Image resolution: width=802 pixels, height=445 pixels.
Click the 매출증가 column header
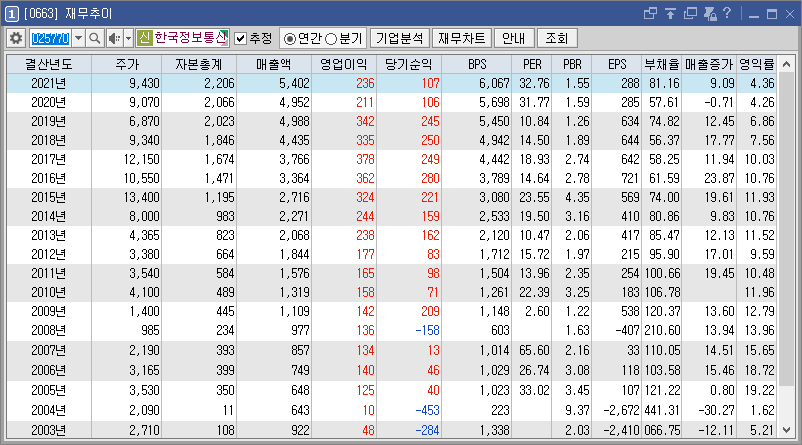coord(709,64)
